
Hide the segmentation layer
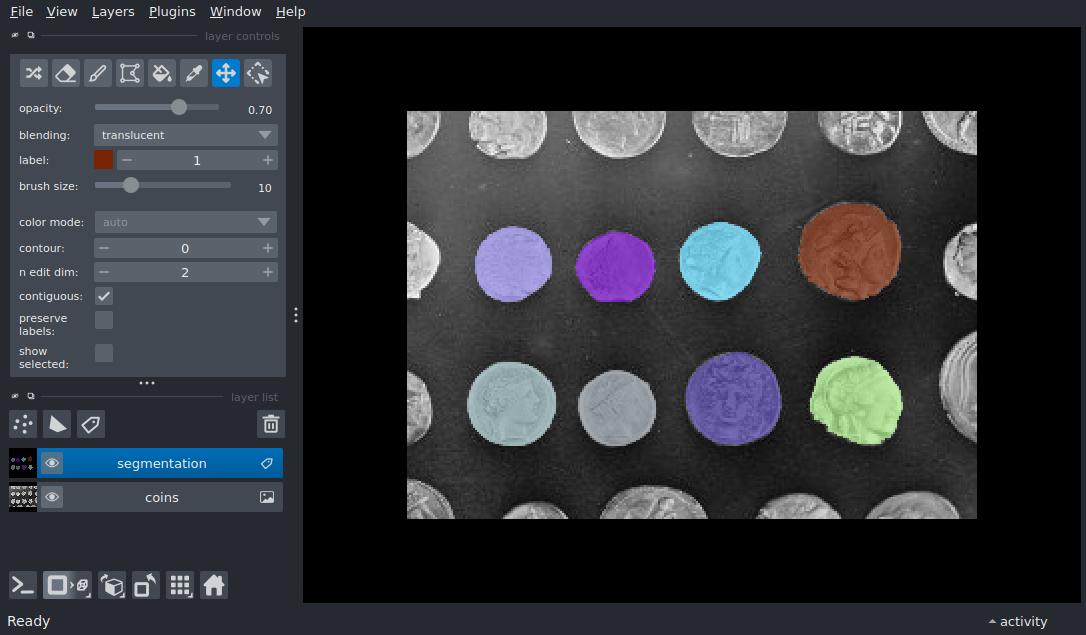coord(52,463)
